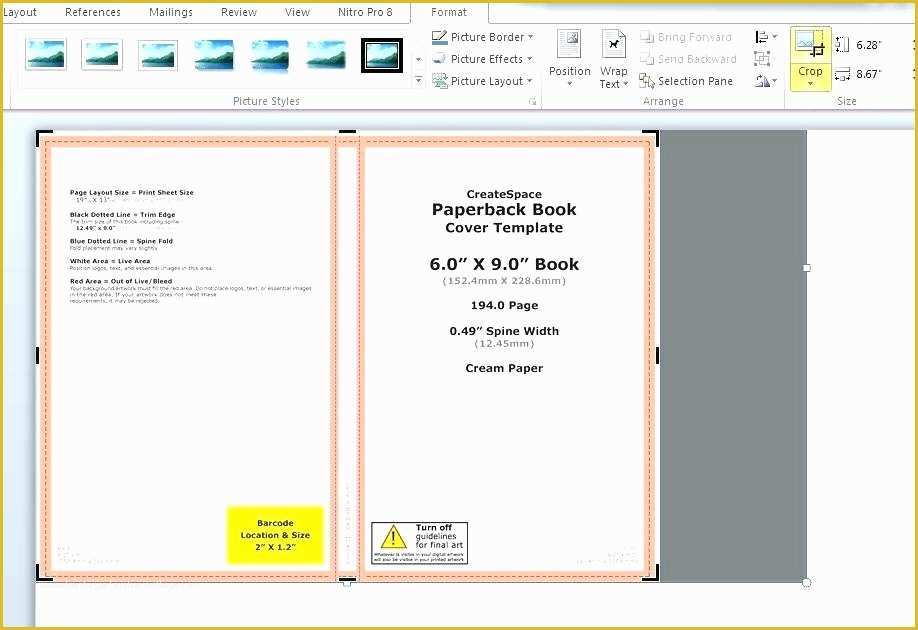The height and width of the screenshot is (630, 918).
Task: Click the yellow Barcode Location & Size box
Action: click(x=275, y=535)
